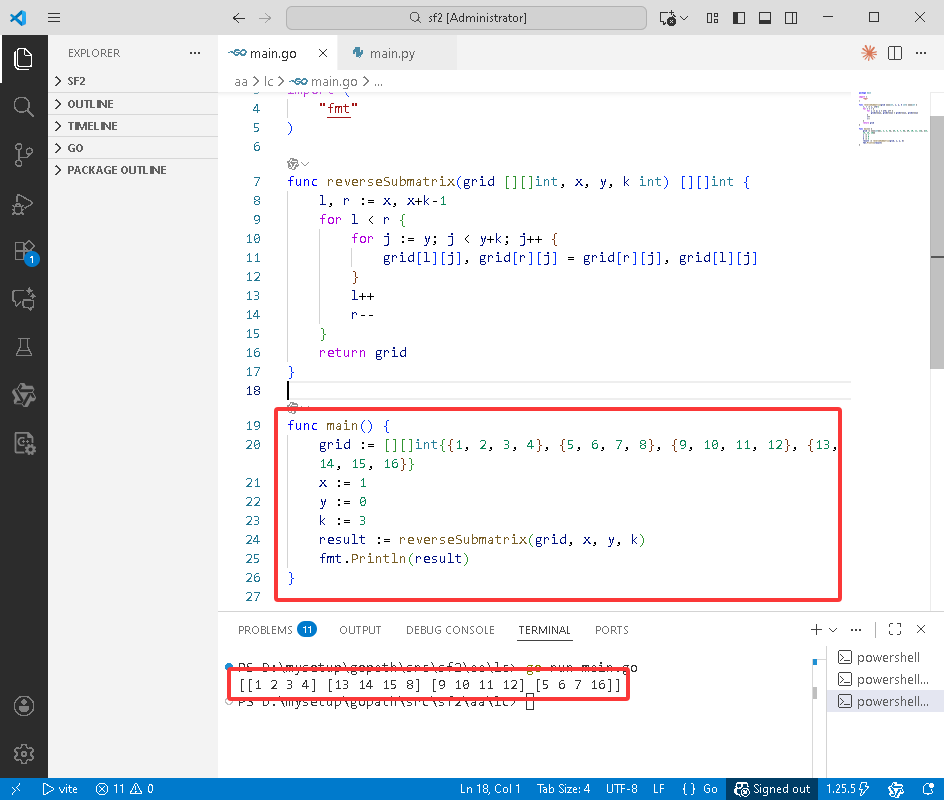Select the third powershell terminal entry
The width and height of the screenshot is (944, 800).
click(x=883, y=701)
